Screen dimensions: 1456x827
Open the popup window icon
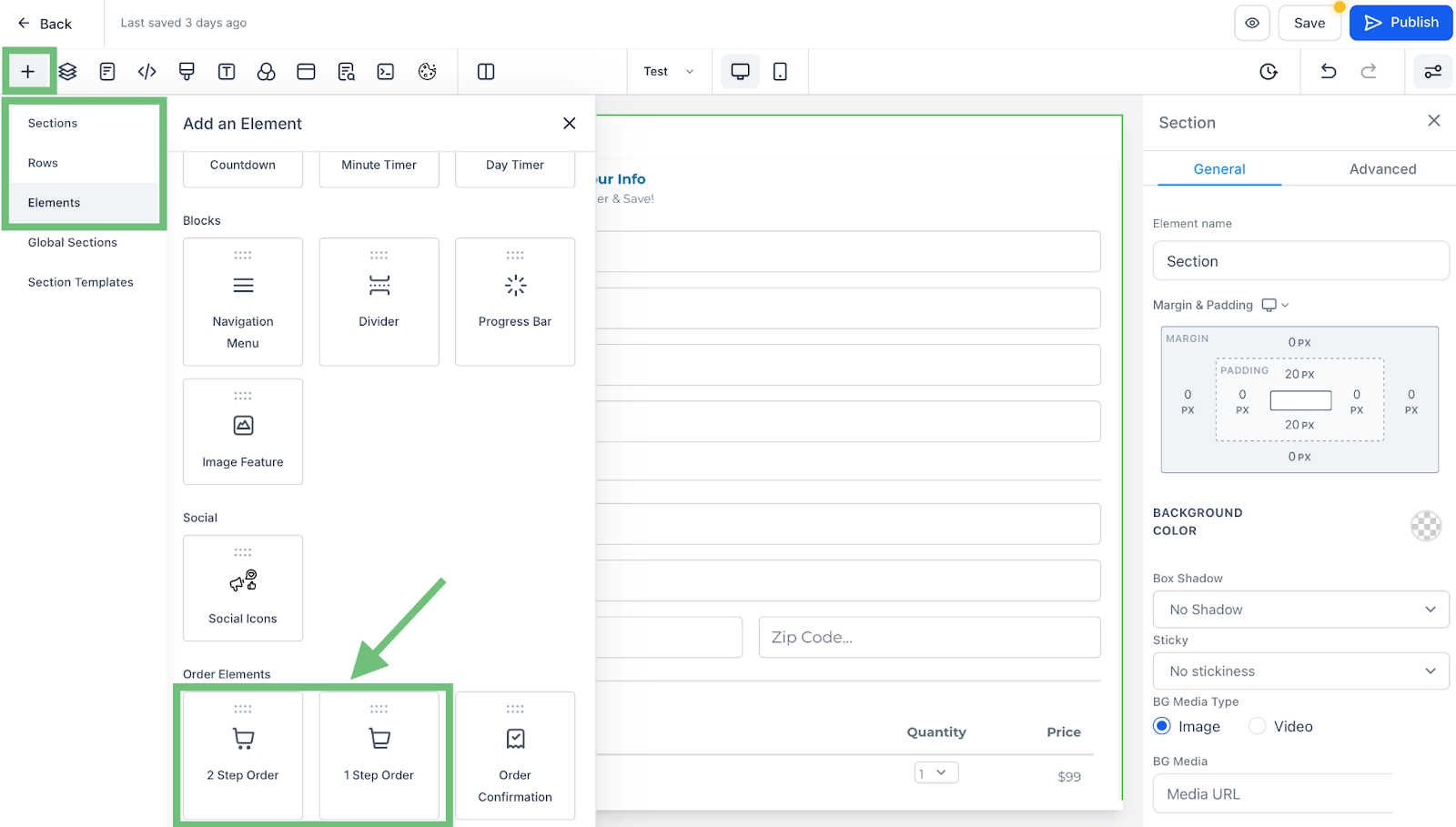pos(306,71)
